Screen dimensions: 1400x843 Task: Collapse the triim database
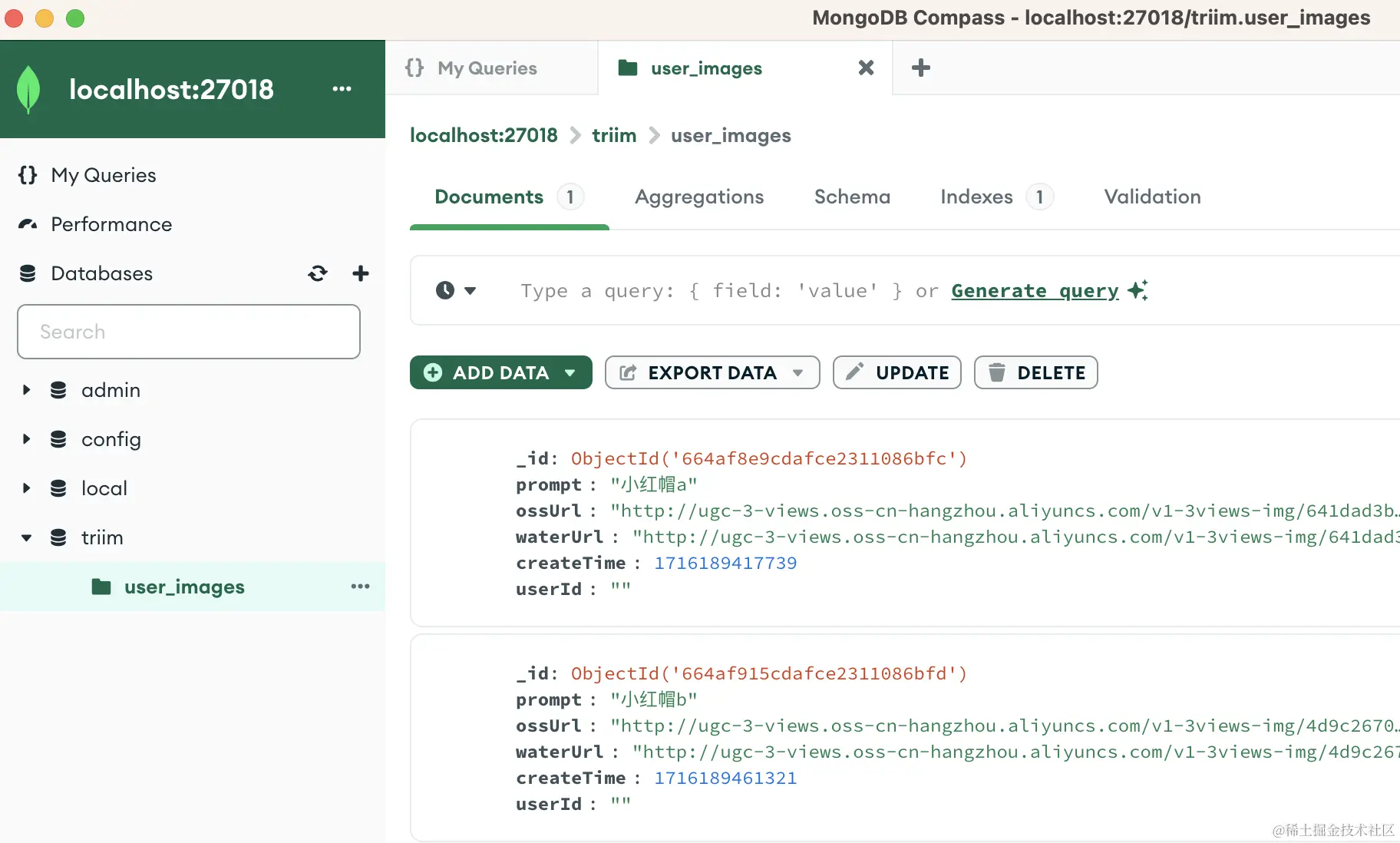coord(26,537)
